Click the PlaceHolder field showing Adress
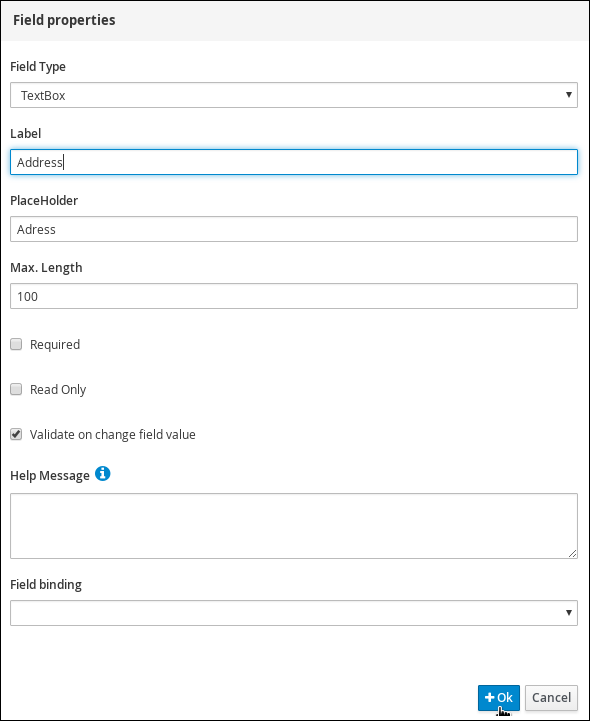 tap(294, 229)
